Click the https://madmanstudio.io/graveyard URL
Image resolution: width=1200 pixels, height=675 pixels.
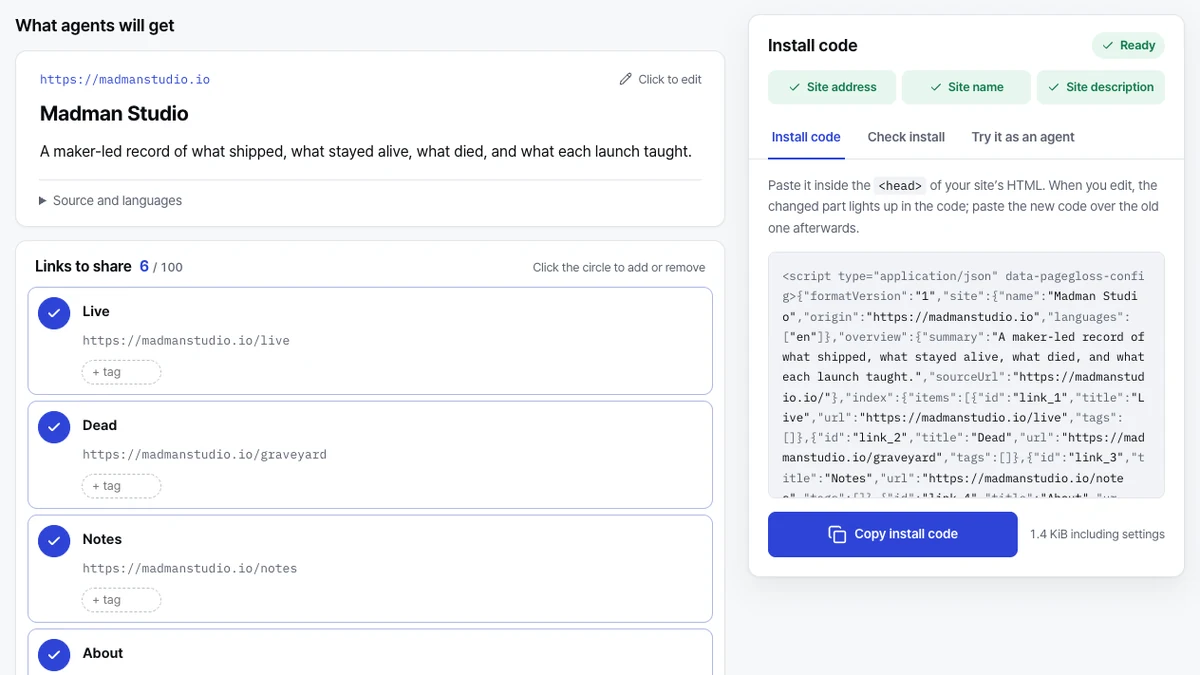coord(205,455)
